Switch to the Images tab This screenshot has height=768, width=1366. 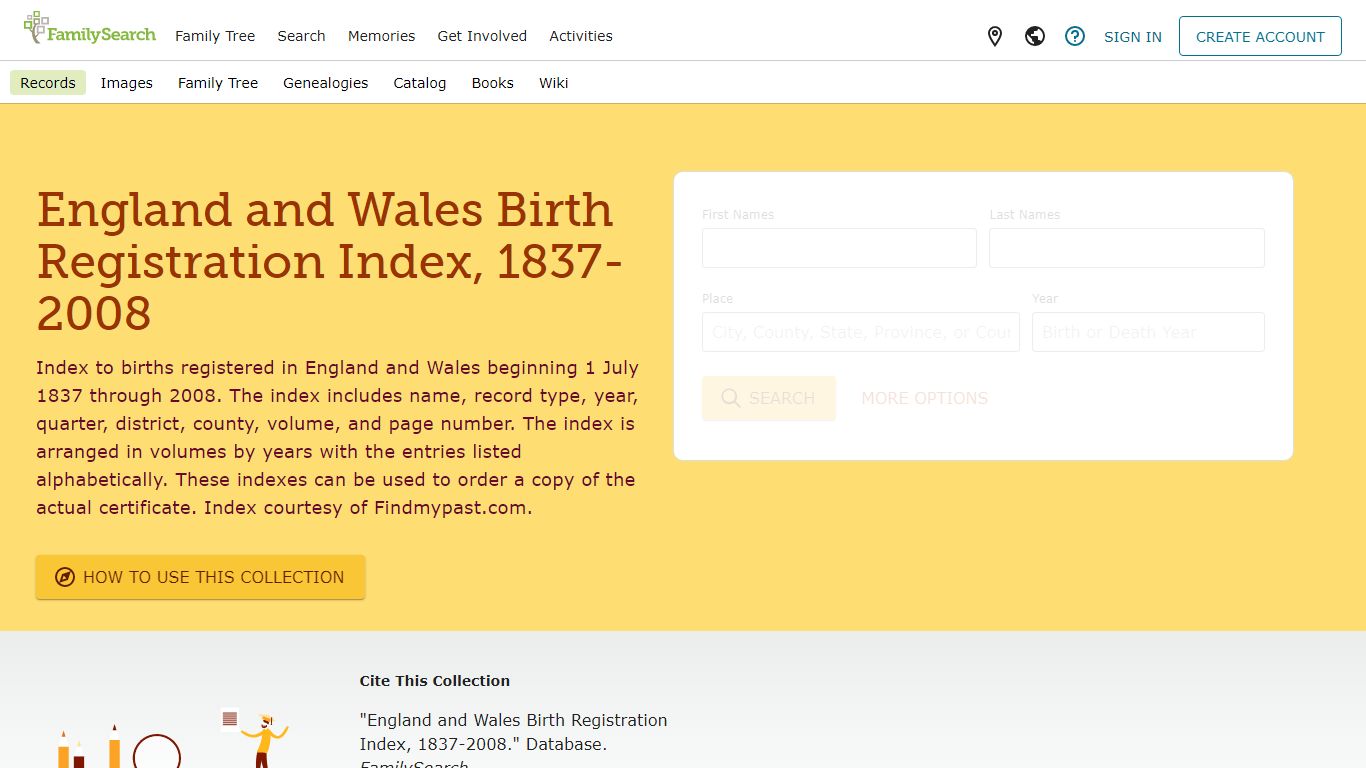[x=127, y=83]
